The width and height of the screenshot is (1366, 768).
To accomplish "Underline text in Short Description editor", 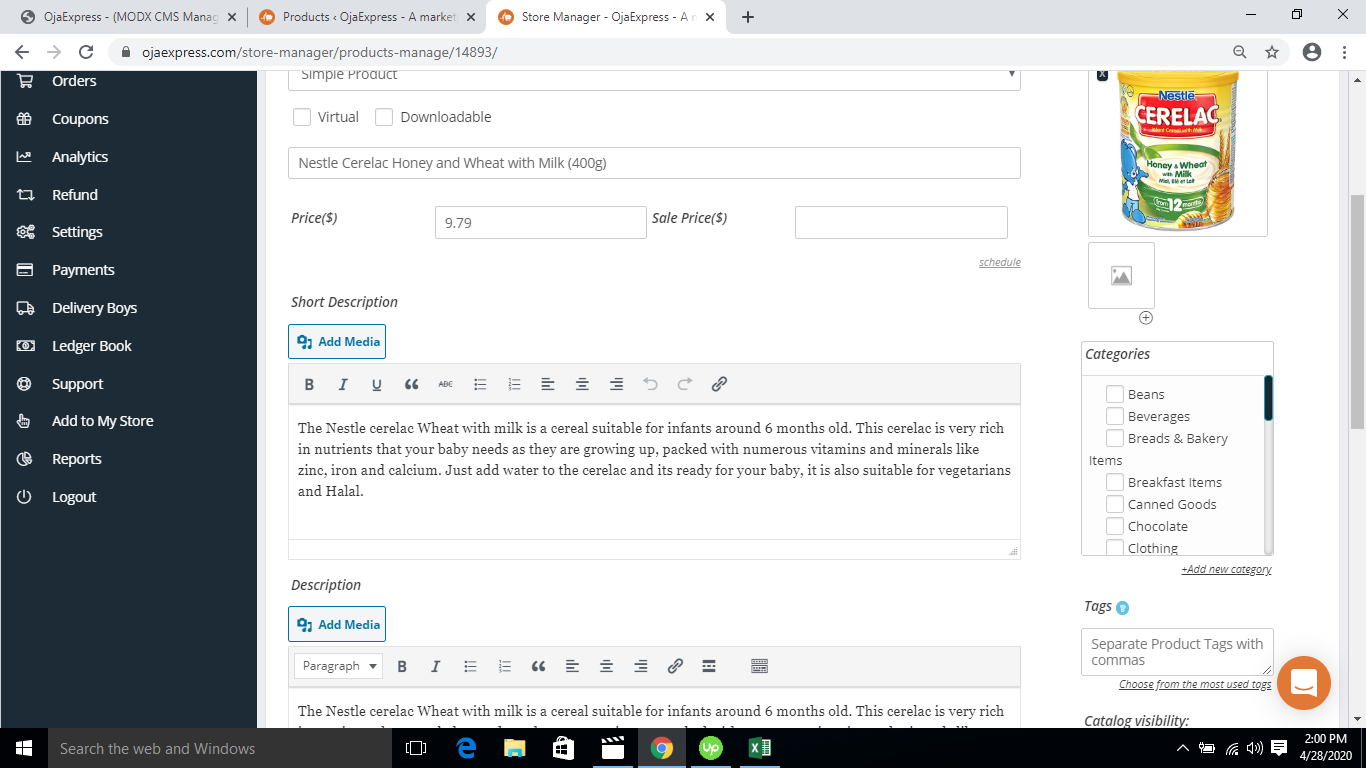I will click(x=377, y=384).
